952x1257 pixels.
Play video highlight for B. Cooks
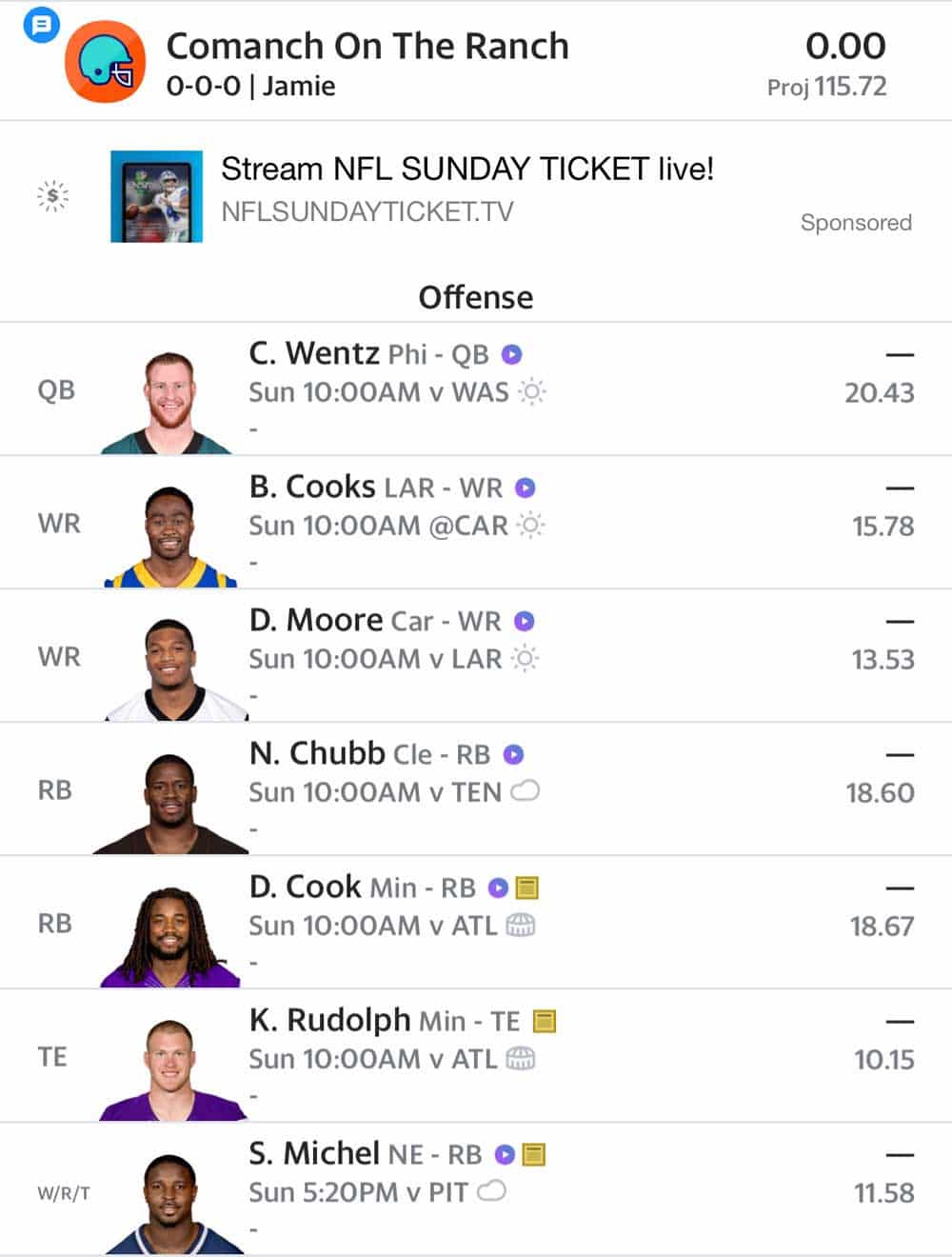point(526,488)
